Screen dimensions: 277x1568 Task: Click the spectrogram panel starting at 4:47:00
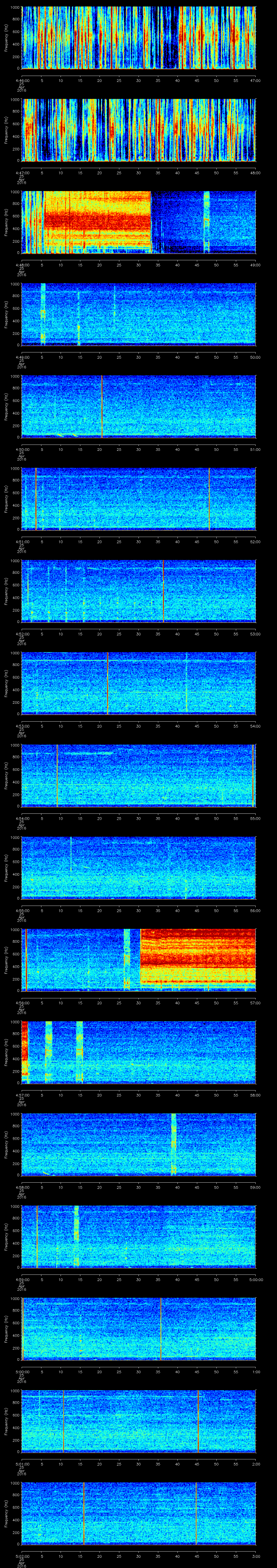(x=139, y=130)
